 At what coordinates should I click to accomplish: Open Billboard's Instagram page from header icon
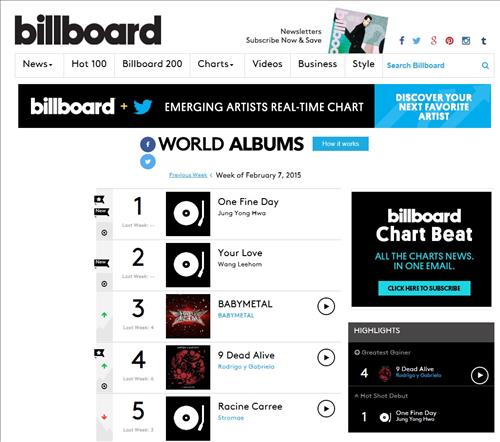(x=466, y=41)
